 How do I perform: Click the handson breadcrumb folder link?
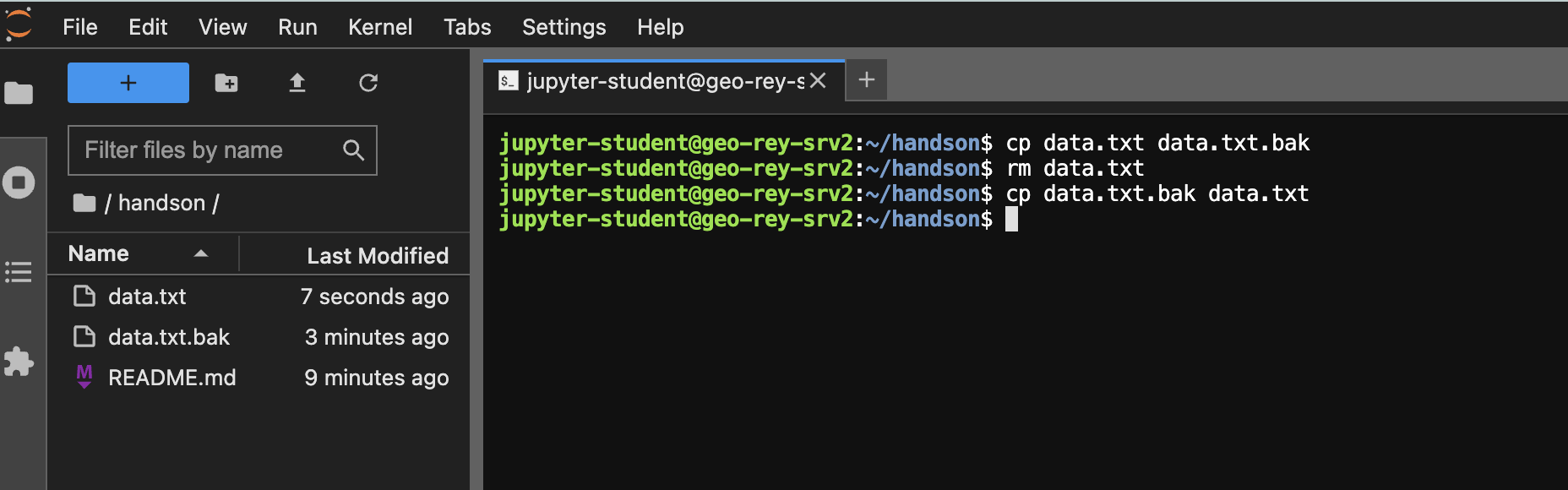pos(161,203)
